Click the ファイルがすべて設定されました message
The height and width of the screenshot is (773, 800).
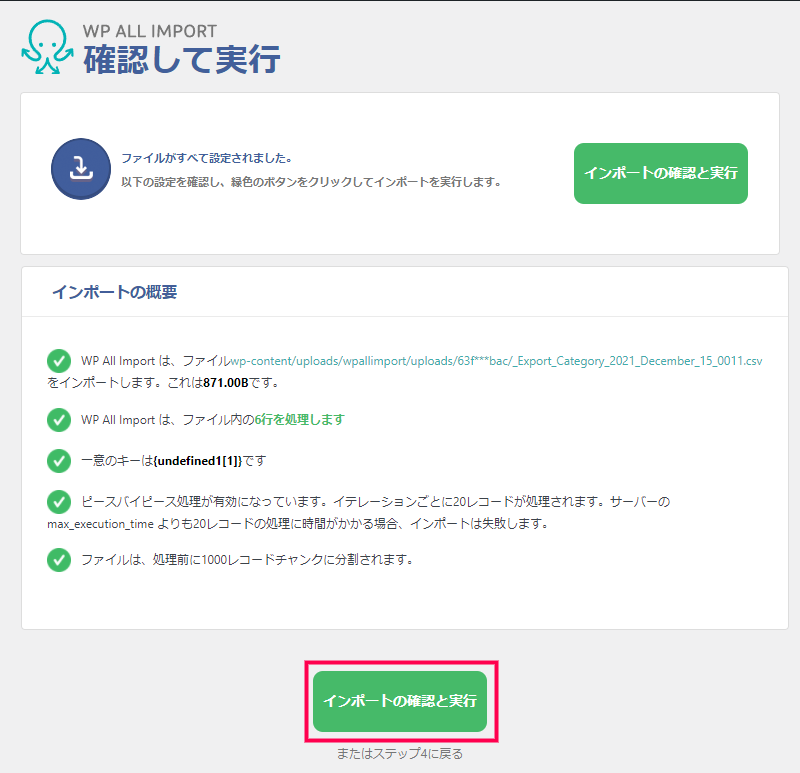click(207, 158)
